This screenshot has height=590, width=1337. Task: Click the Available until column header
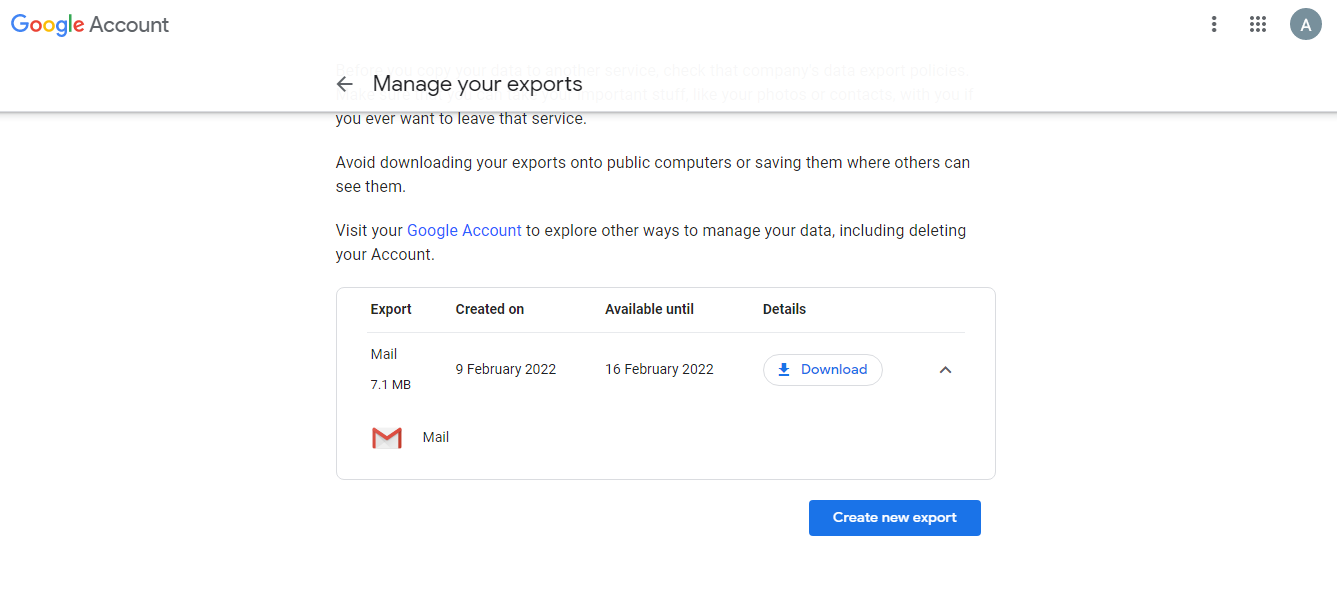click(649, 309)
